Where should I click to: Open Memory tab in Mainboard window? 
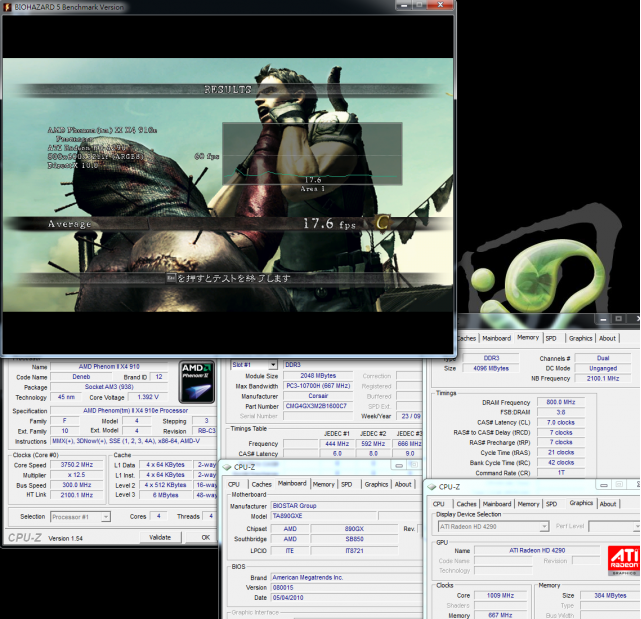point(323,484)
